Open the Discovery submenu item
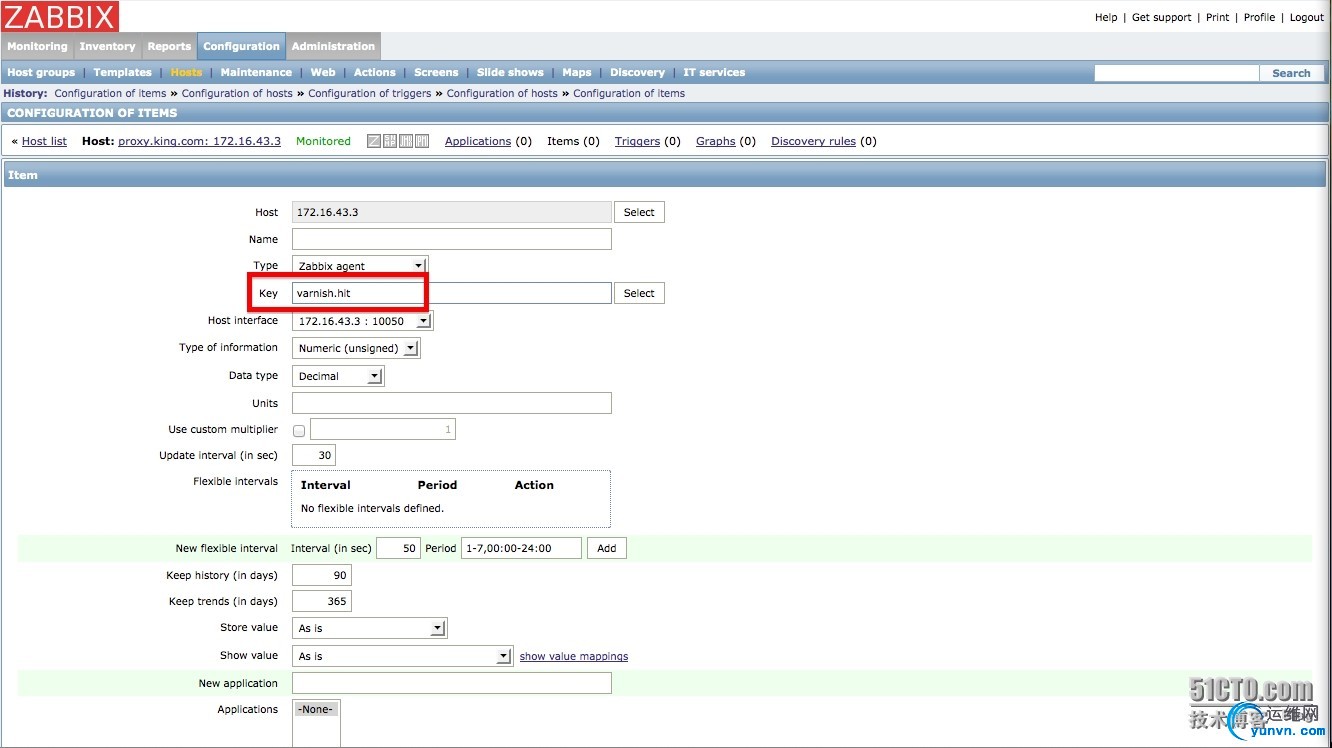 coord(637,72)
